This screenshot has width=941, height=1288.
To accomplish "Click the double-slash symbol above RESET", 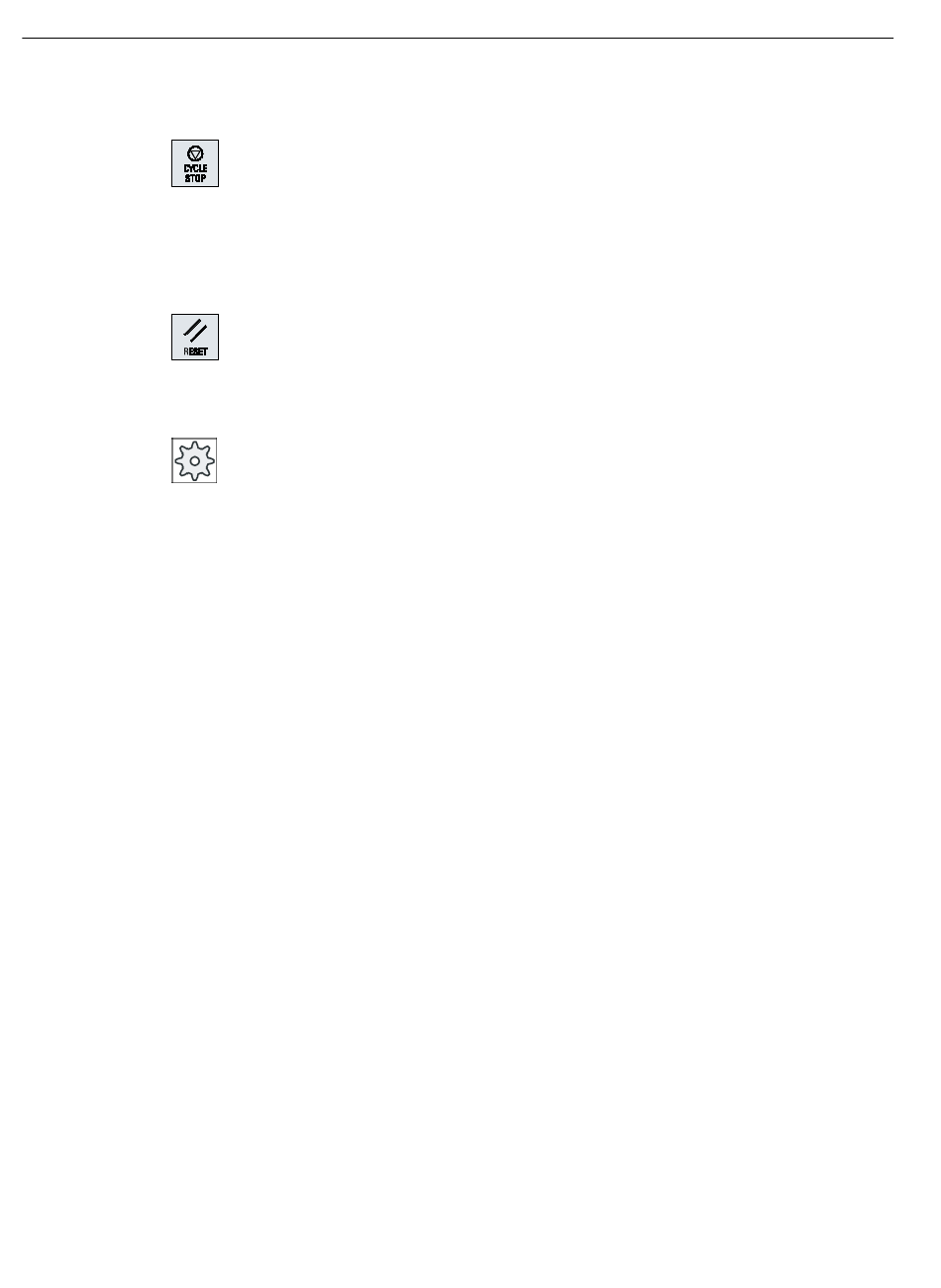I will coord(195,331).
